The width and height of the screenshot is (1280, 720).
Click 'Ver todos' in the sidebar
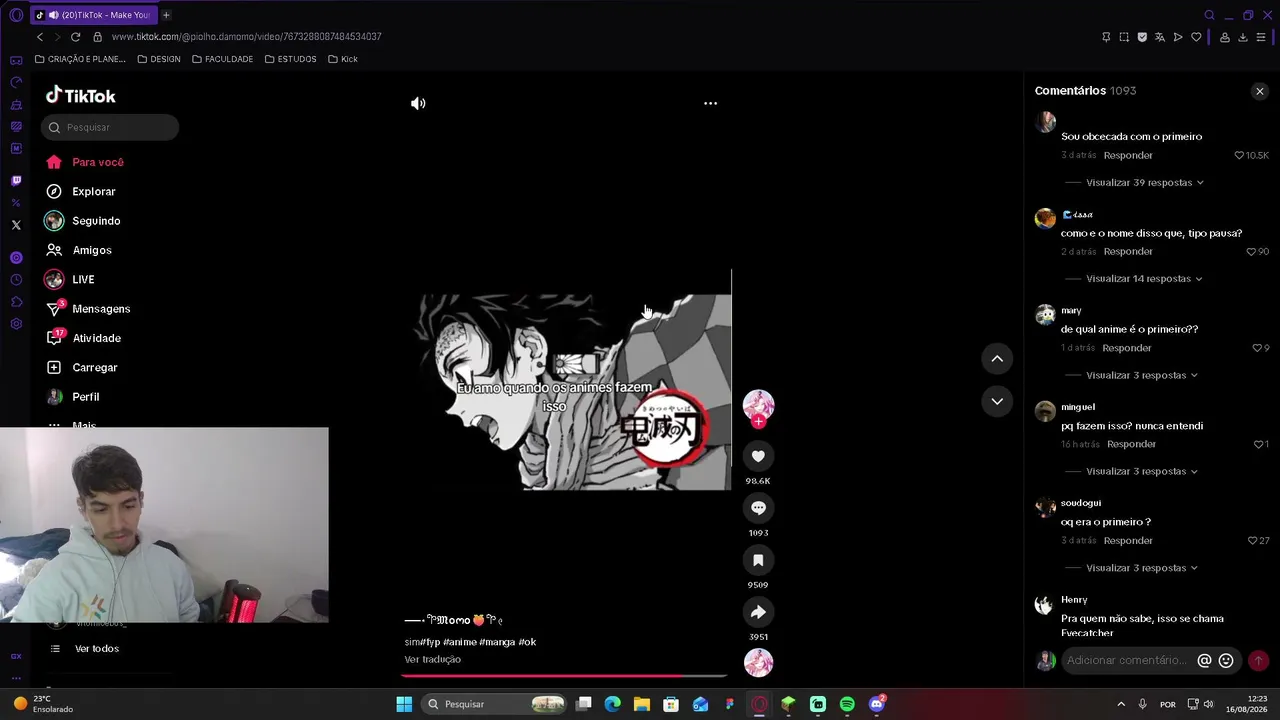point(97,649)
